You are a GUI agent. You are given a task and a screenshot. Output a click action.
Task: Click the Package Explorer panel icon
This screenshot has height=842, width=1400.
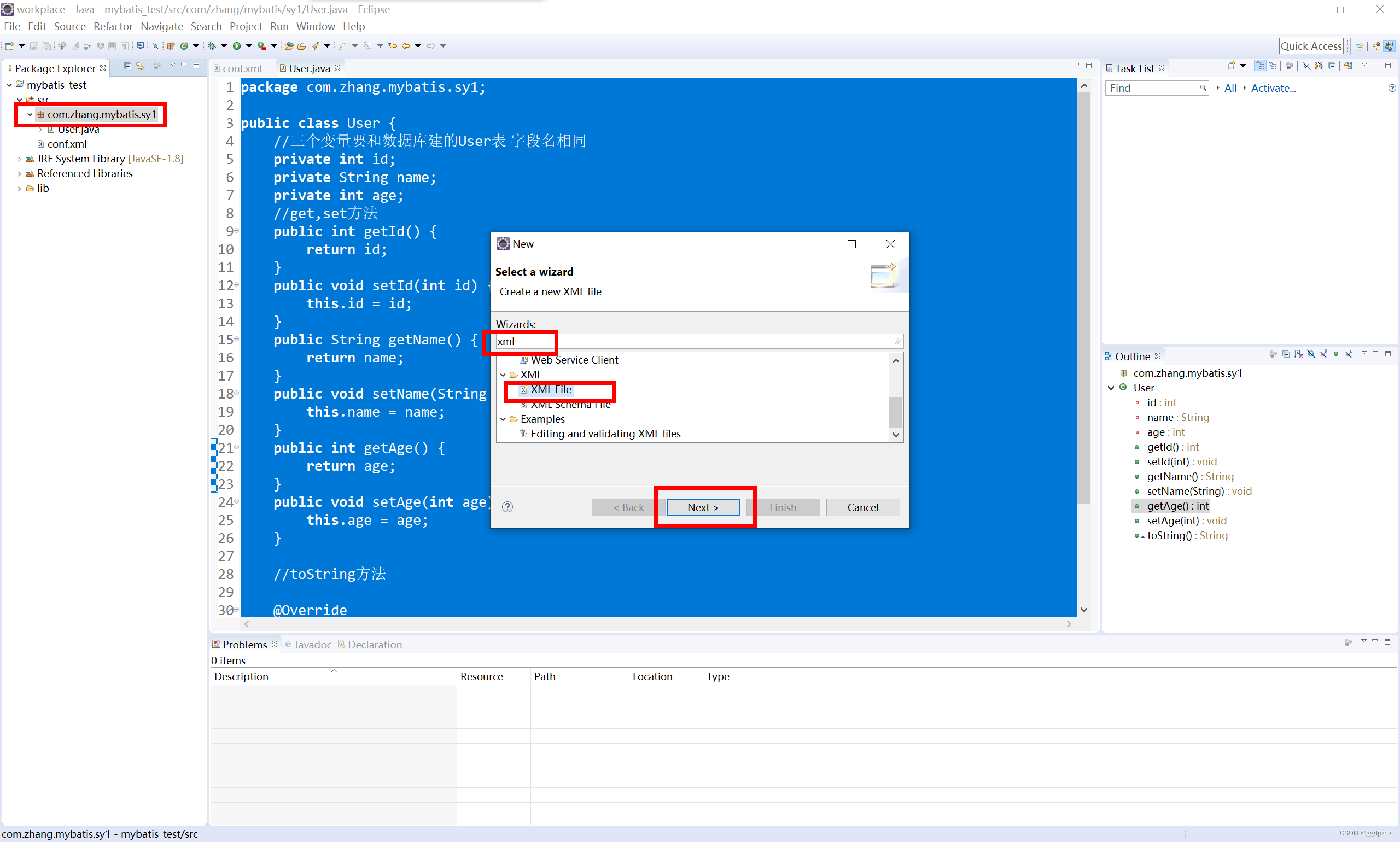[x=9, y=67]
